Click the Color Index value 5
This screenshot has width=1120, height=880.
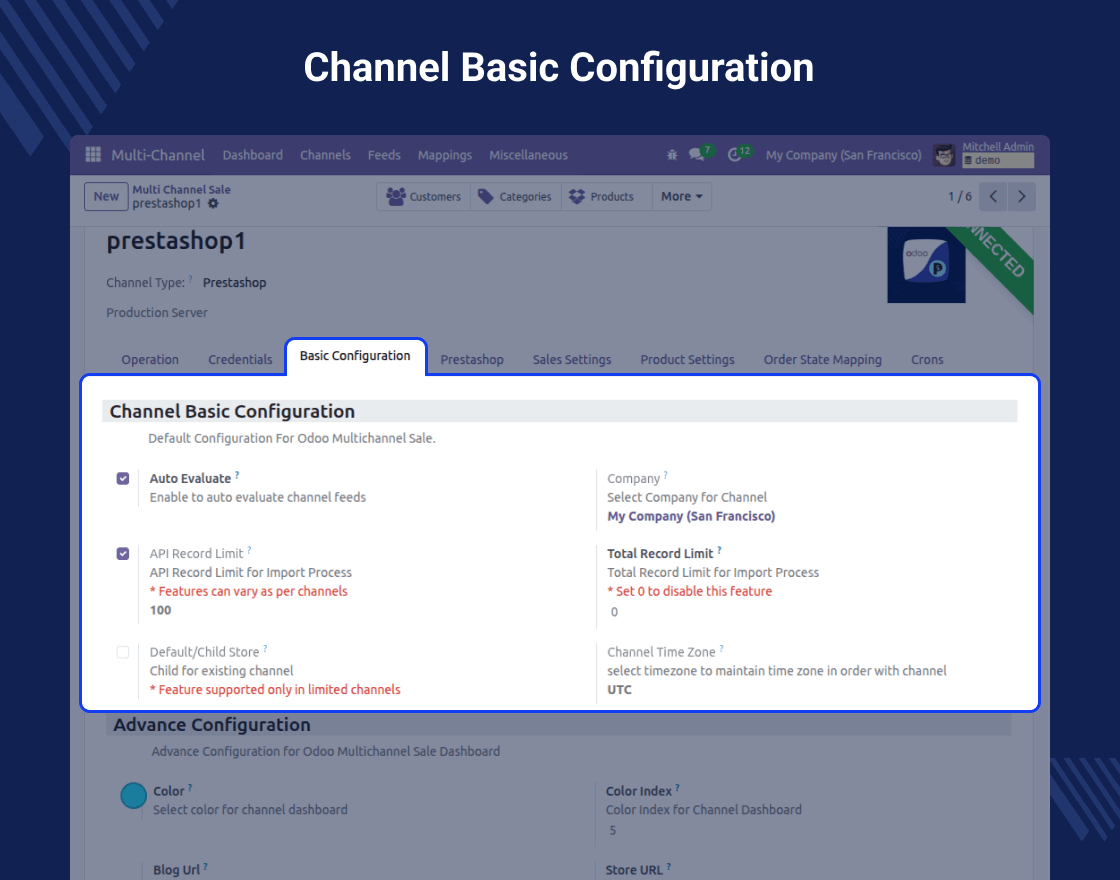tap(613, 831)
